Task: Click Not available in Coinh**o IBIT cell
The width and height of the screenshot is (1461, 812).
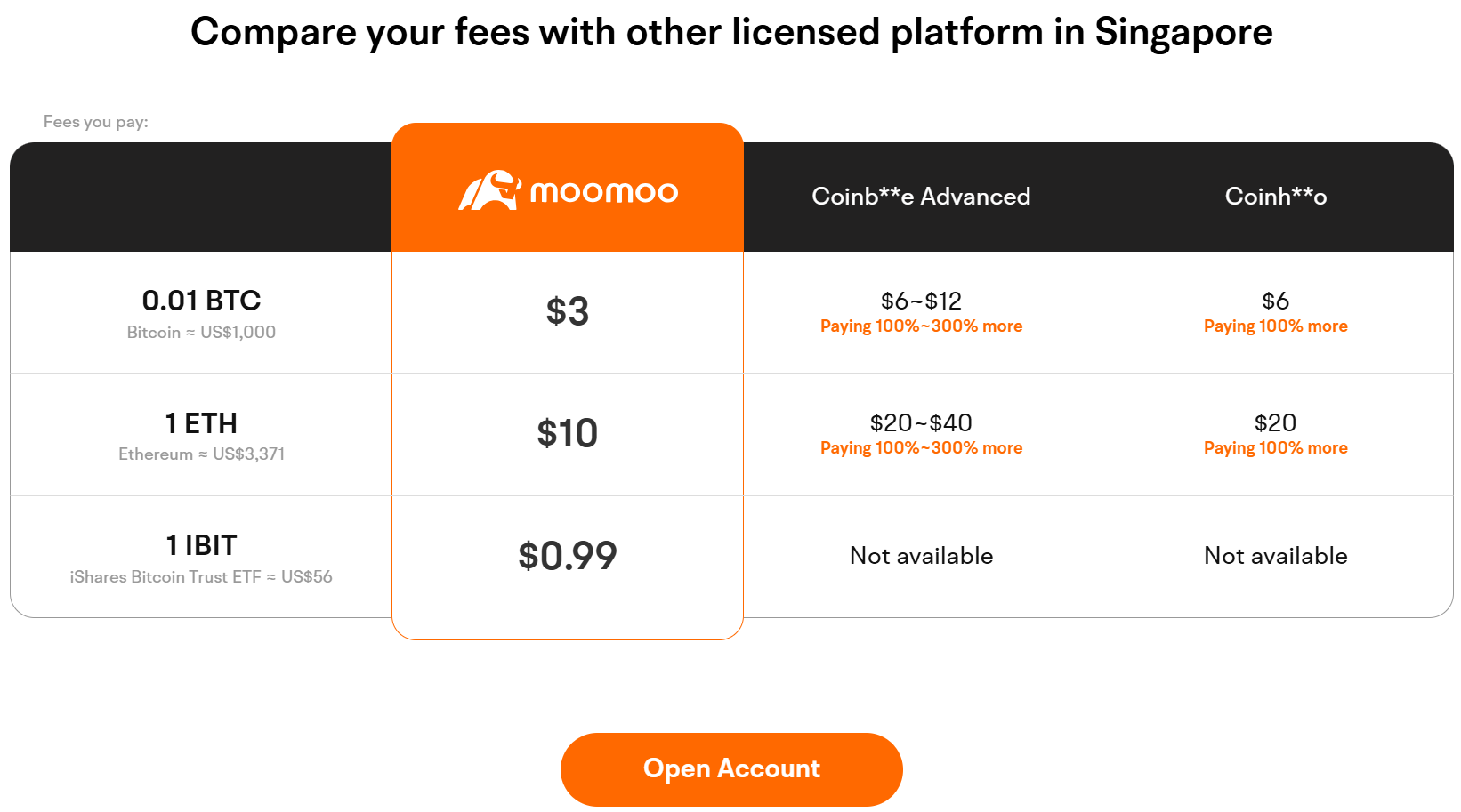Action: tap(1275, 555)
